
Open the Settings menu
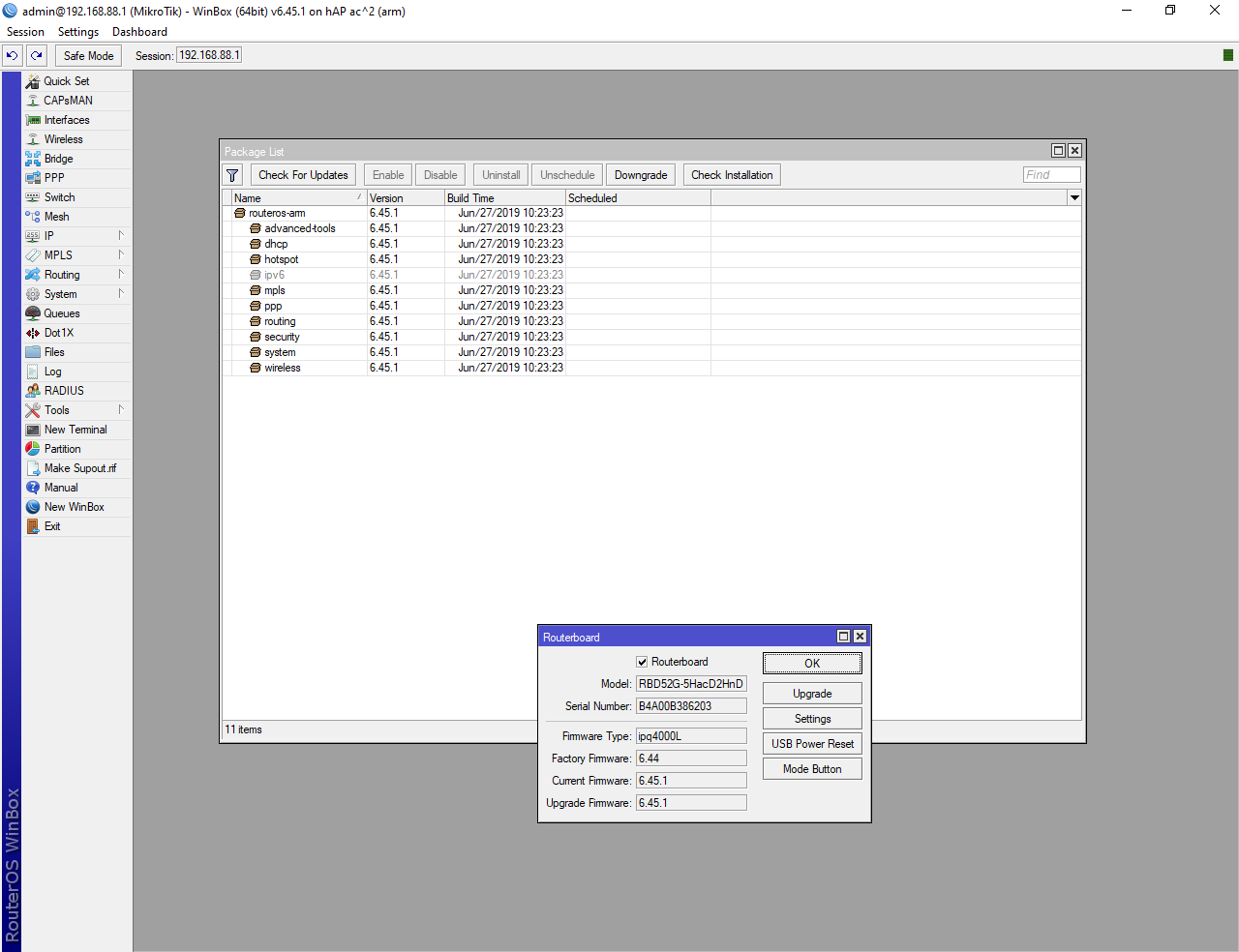(78, 32)
